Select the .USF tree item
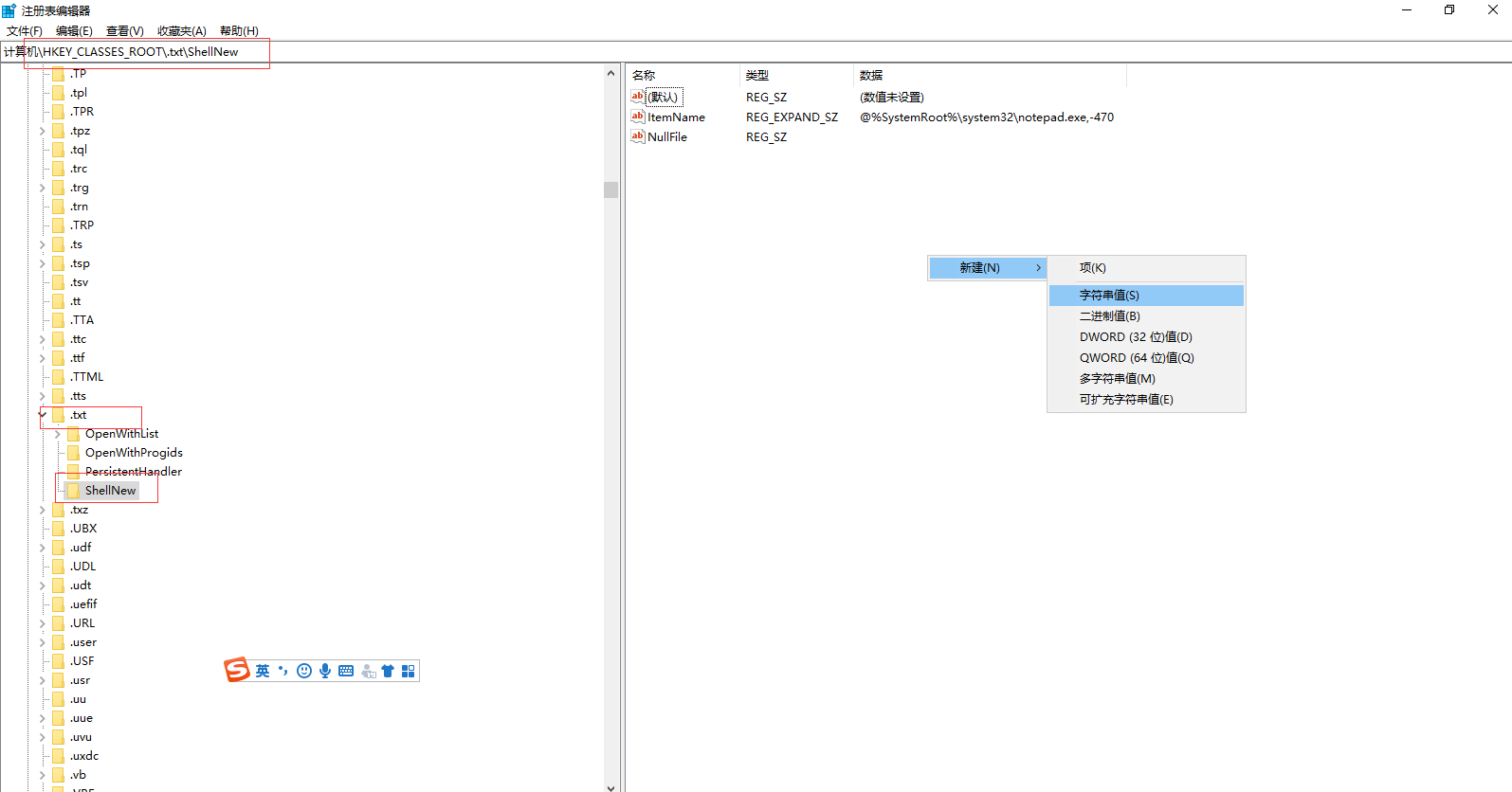 tap(82, 660)
